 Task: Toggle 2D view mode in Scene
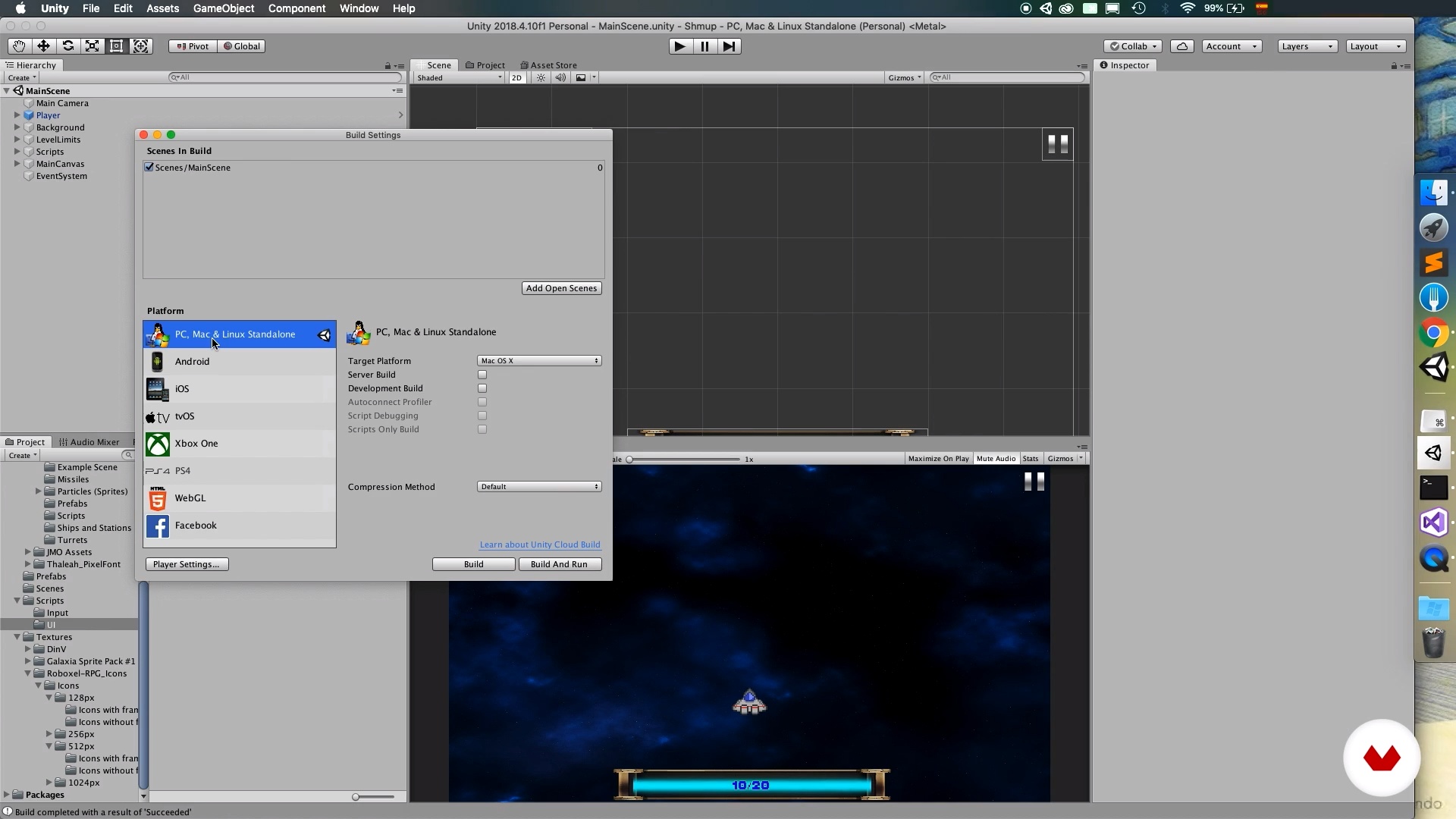point(516,77)
